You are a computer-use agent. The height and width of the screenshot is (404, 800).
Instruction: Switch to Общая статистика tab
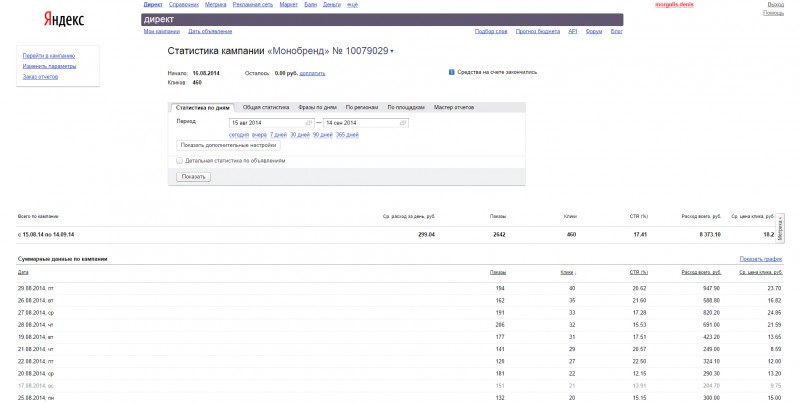[x=266, y=108]
